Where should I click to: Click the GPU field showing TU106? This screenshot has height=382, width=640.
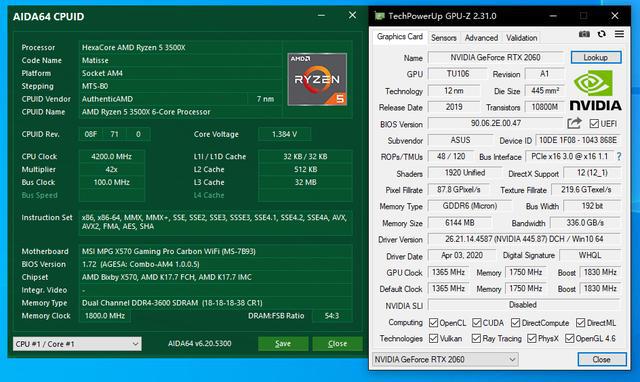pyautogui.click(x=458, y=74)
